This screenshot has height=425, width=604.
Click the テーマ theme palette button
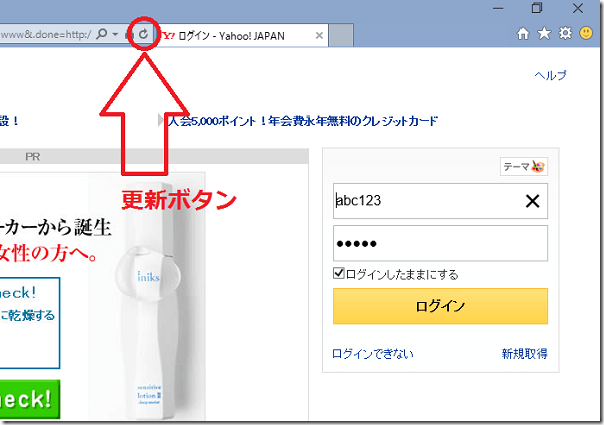click(524, 167)
